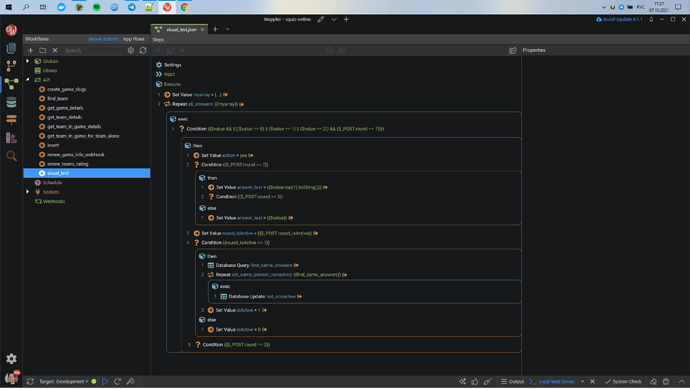Select the Workflows sidebar icon

(x=11, y=84)
